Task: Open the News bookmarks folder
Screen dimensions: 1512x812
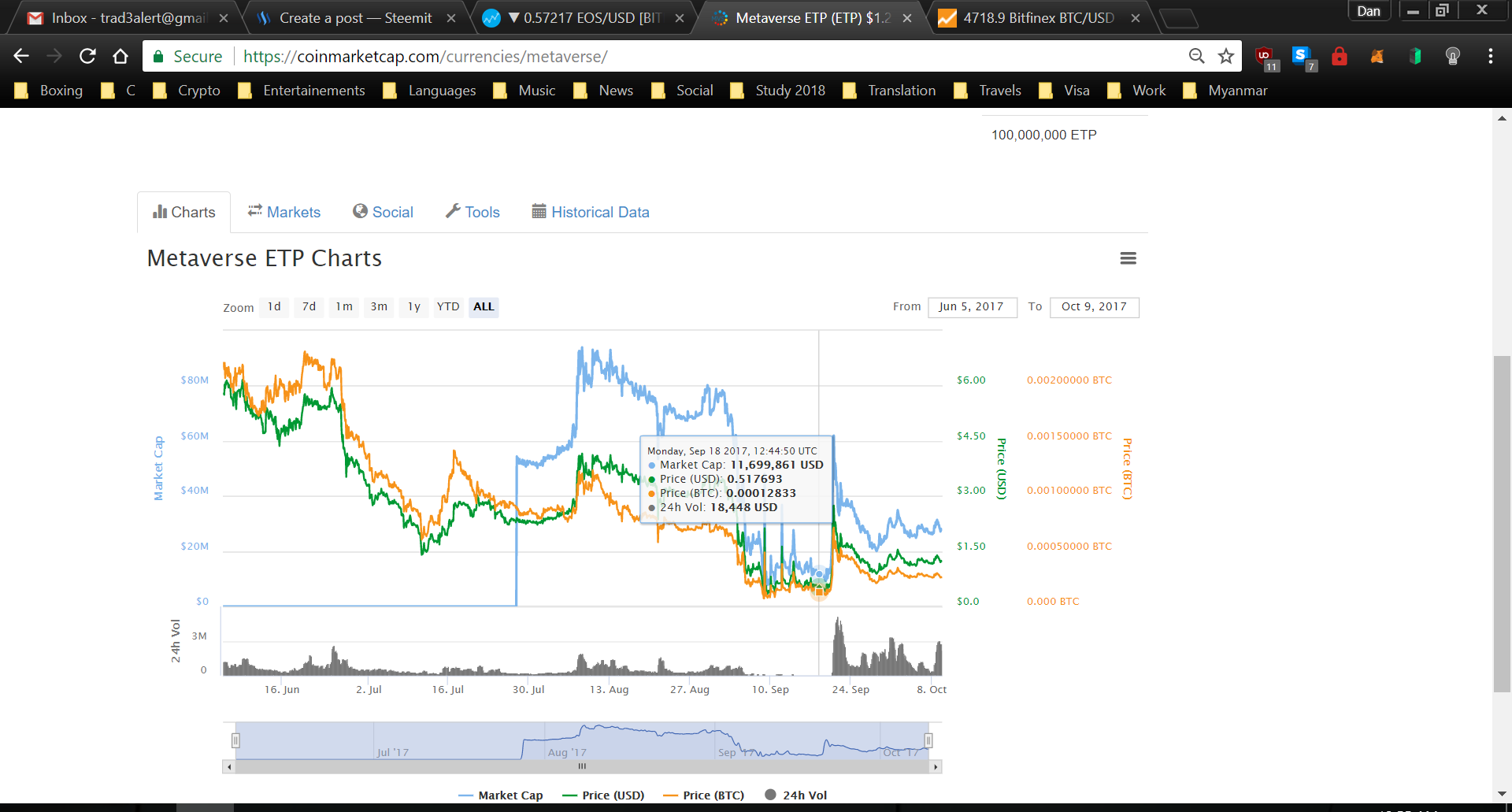Action: pyautogui.click(x=604, y=91)
